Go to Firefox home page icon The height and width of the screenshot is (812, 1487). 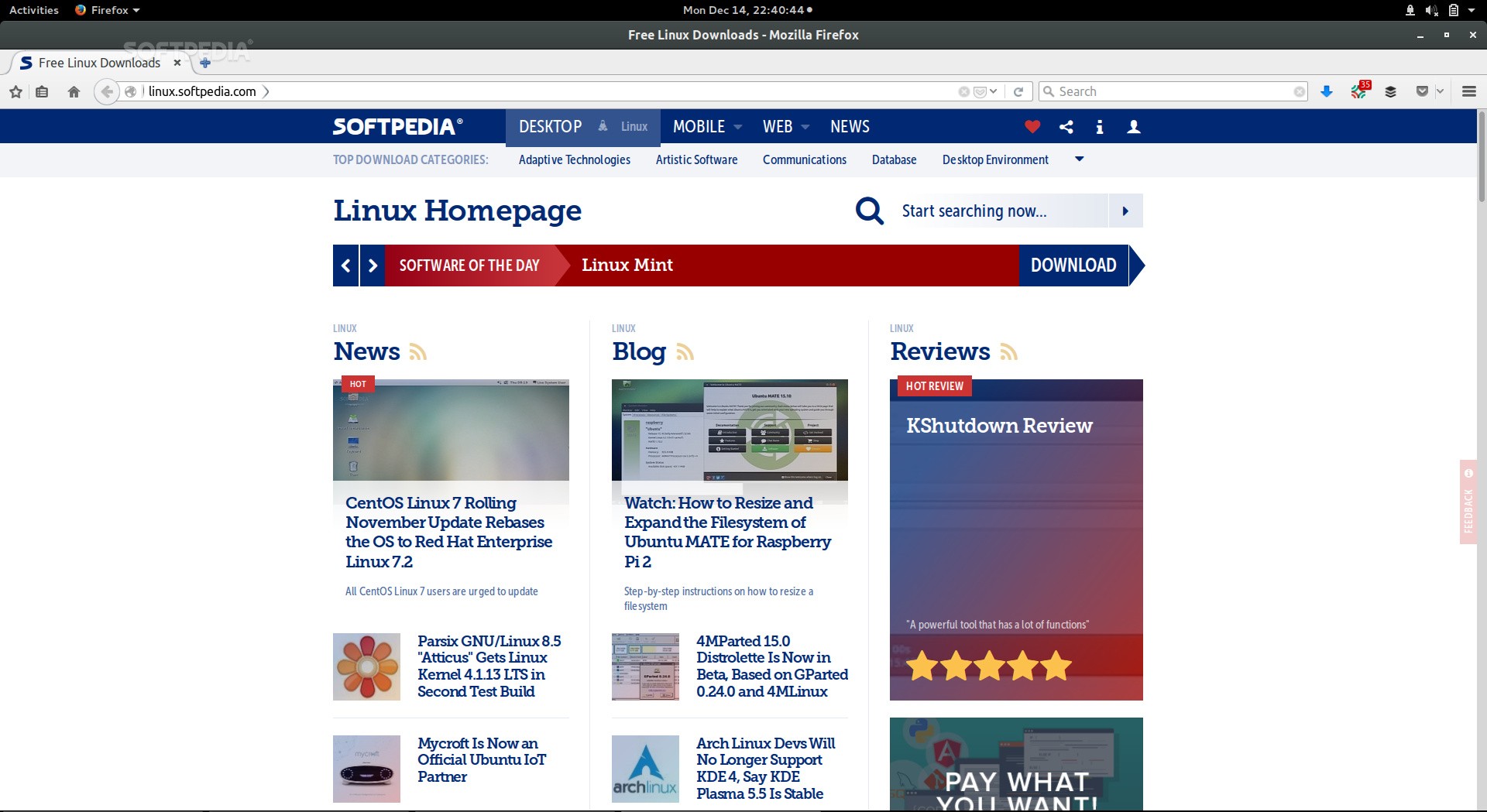[x=74, y=91]
